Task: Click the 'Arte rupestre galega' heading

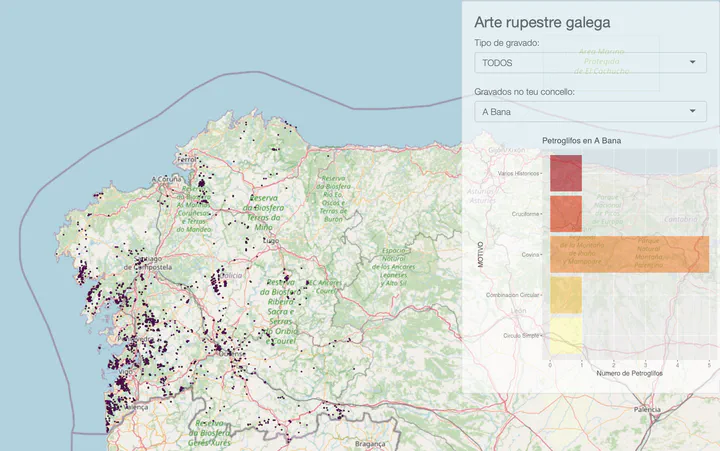Action: (542, 22)
